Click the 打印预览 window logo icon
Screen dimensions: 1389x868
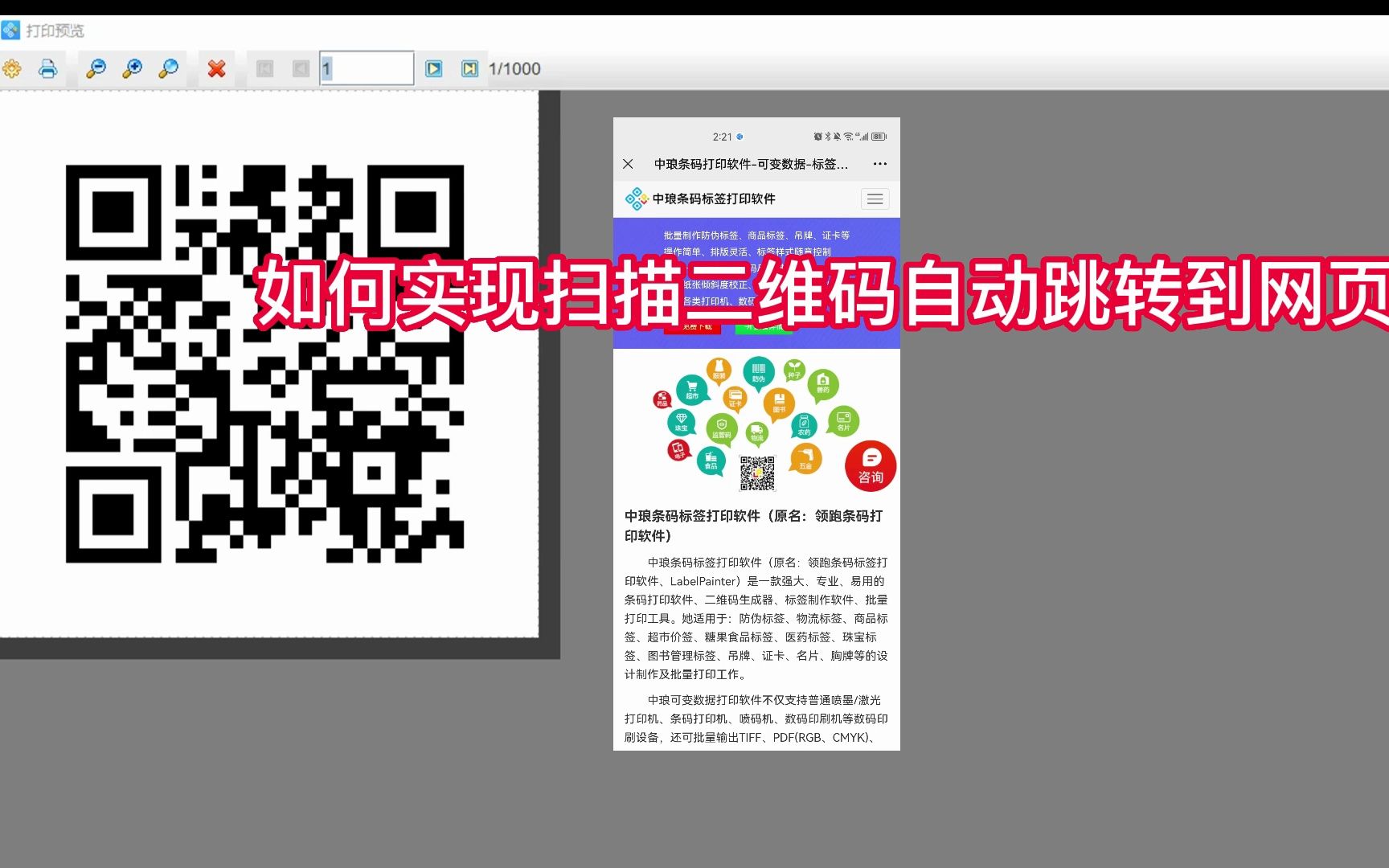pyautogui.click(x=10, y=31)
